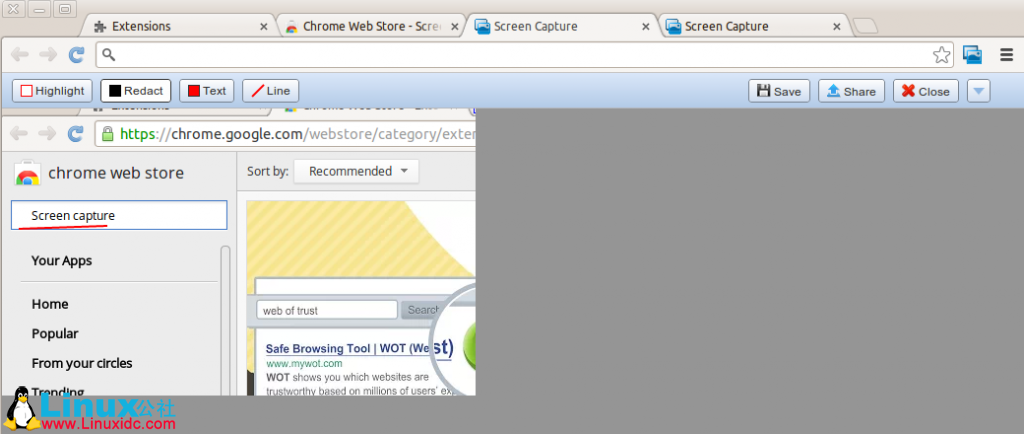Image resolution: width=1024 pixels, height=434 pixels.
Task: Reload the current page
Action: point(76,55)
